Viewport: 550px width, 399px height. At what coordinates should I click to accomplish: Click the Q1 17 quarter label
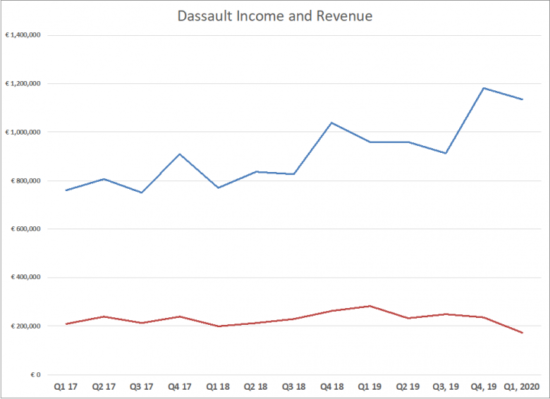[66, 387]
